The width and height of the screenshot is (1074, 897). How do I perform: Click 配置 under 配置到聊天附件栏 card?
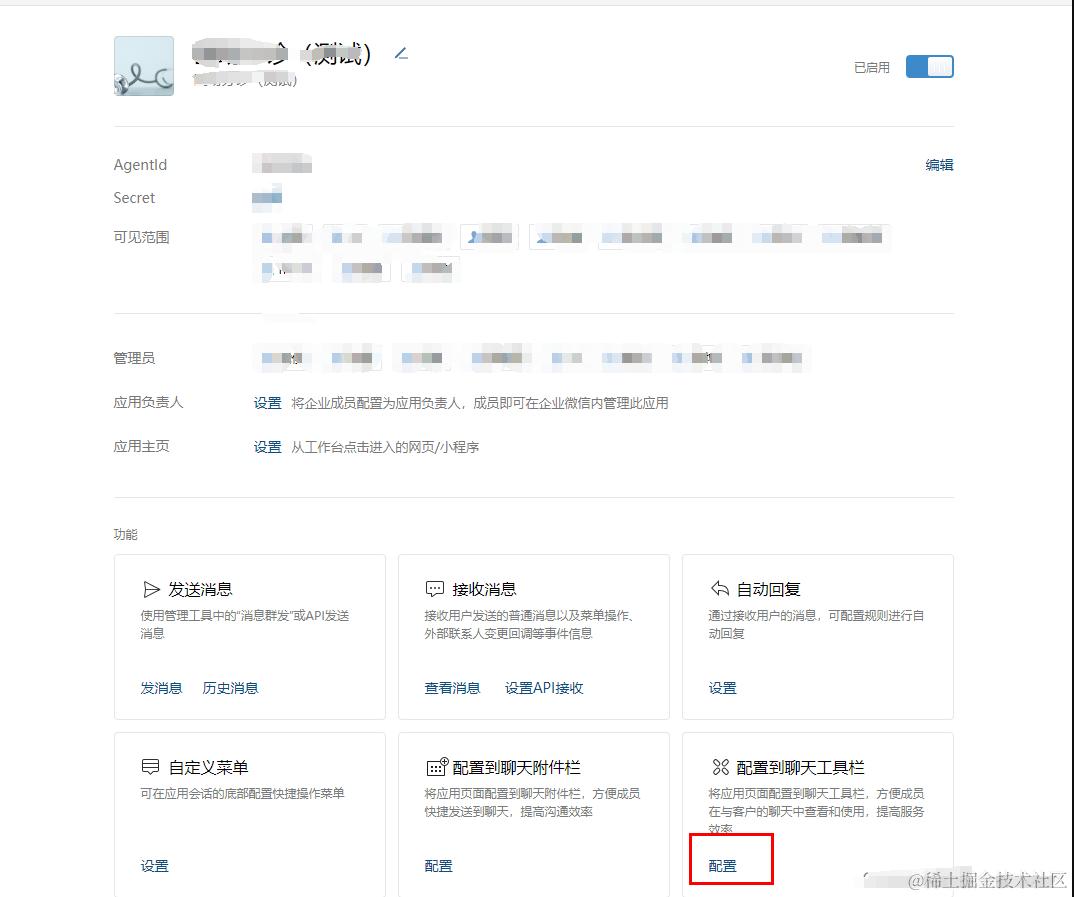point(438,866)
